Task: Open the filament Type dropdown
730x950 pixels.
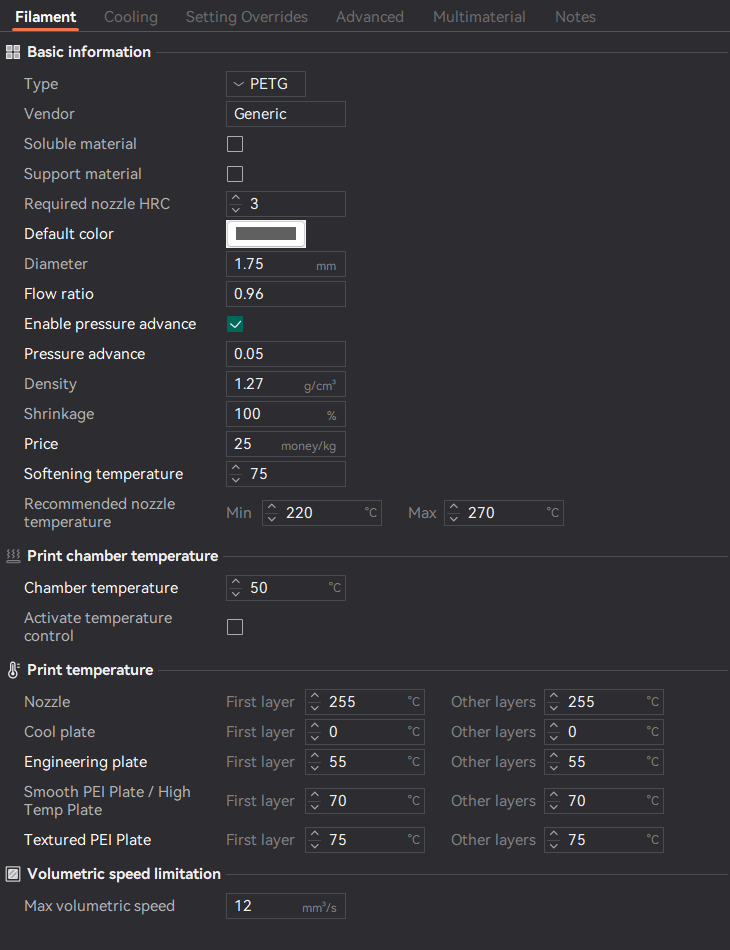Action: pos(265,84)
